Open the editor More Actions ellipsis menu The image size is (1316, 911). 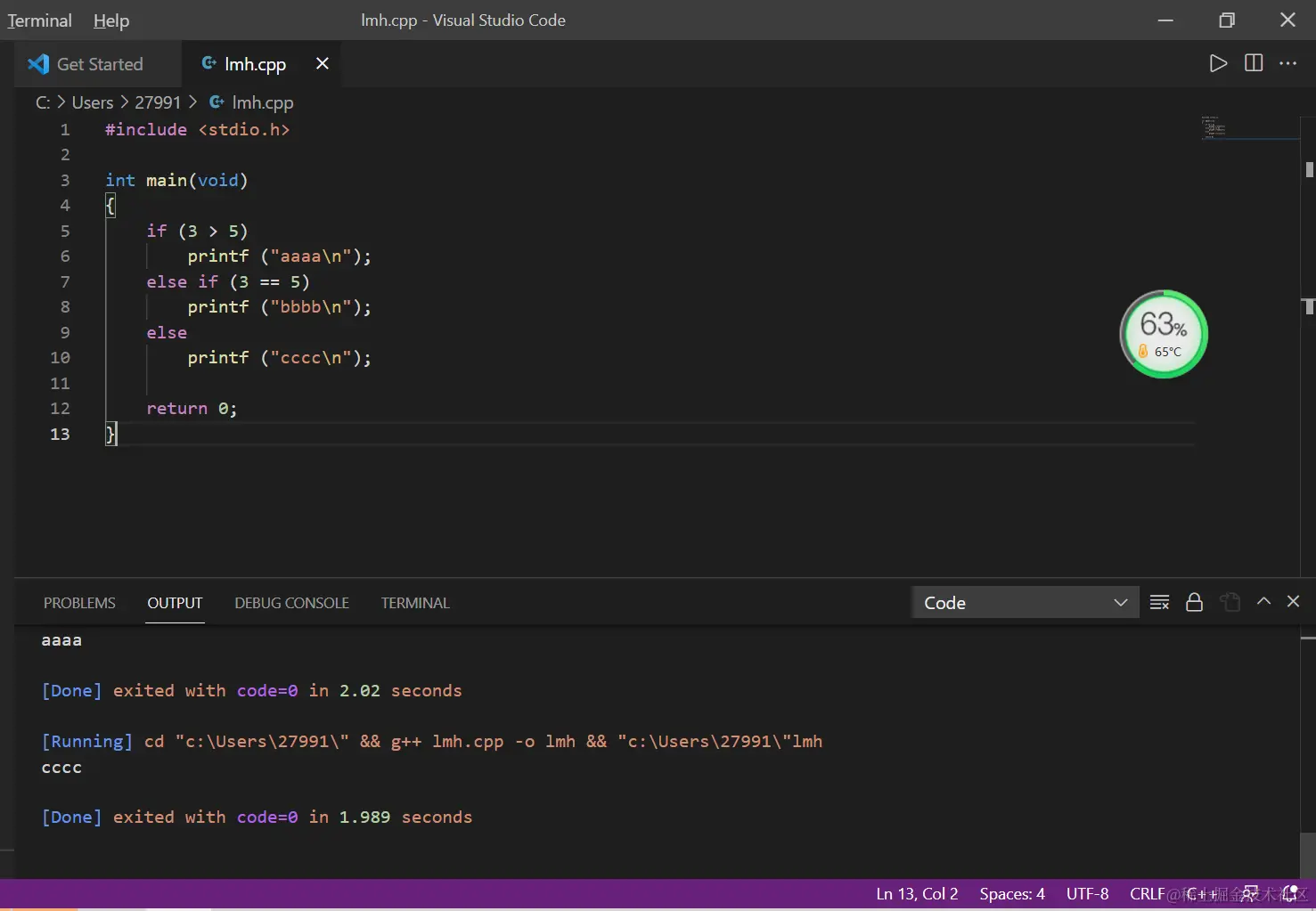coord(1288,63)
